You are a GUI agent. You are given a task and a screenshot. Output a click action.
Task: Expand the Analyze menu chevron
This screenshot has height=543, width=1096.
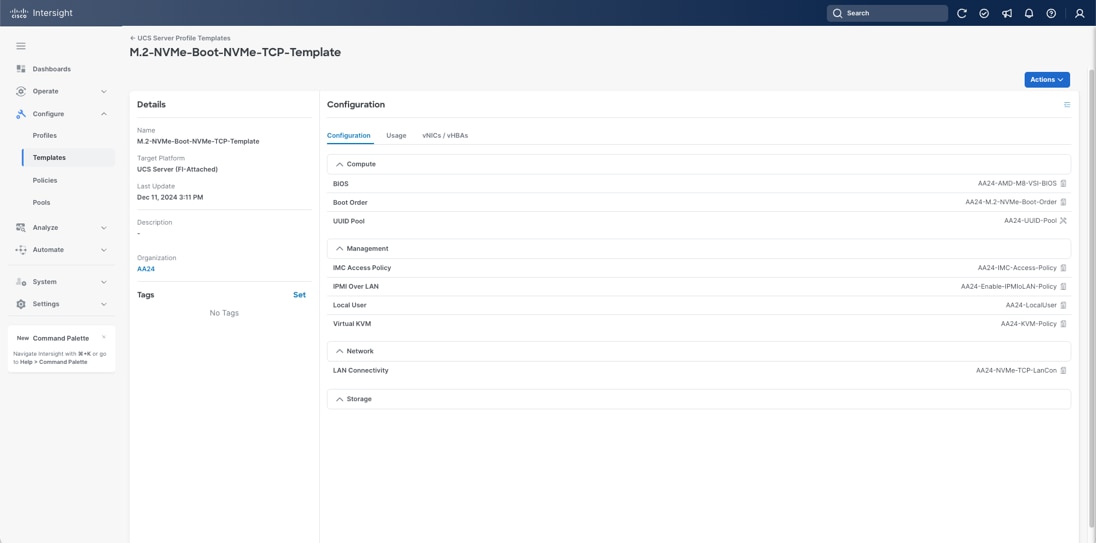click(x=104, y=228)
